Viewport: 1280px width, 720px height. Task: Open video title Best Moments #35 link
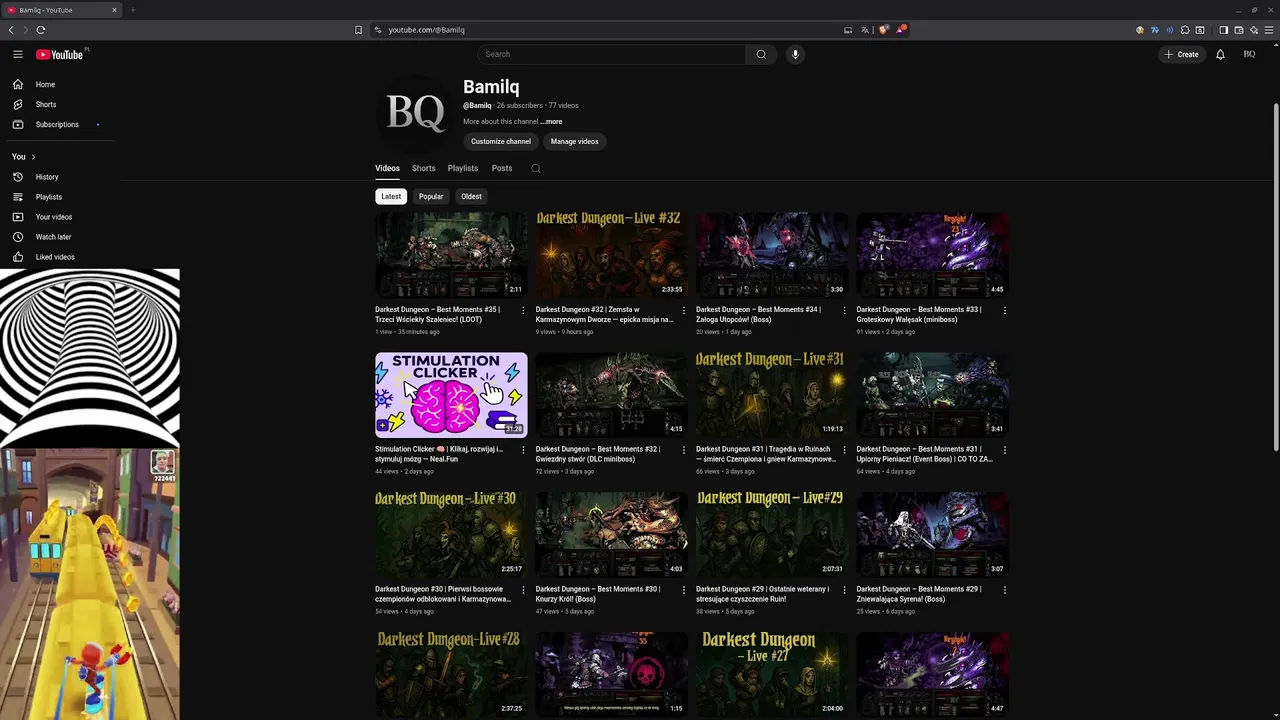(x=438, y=315)
